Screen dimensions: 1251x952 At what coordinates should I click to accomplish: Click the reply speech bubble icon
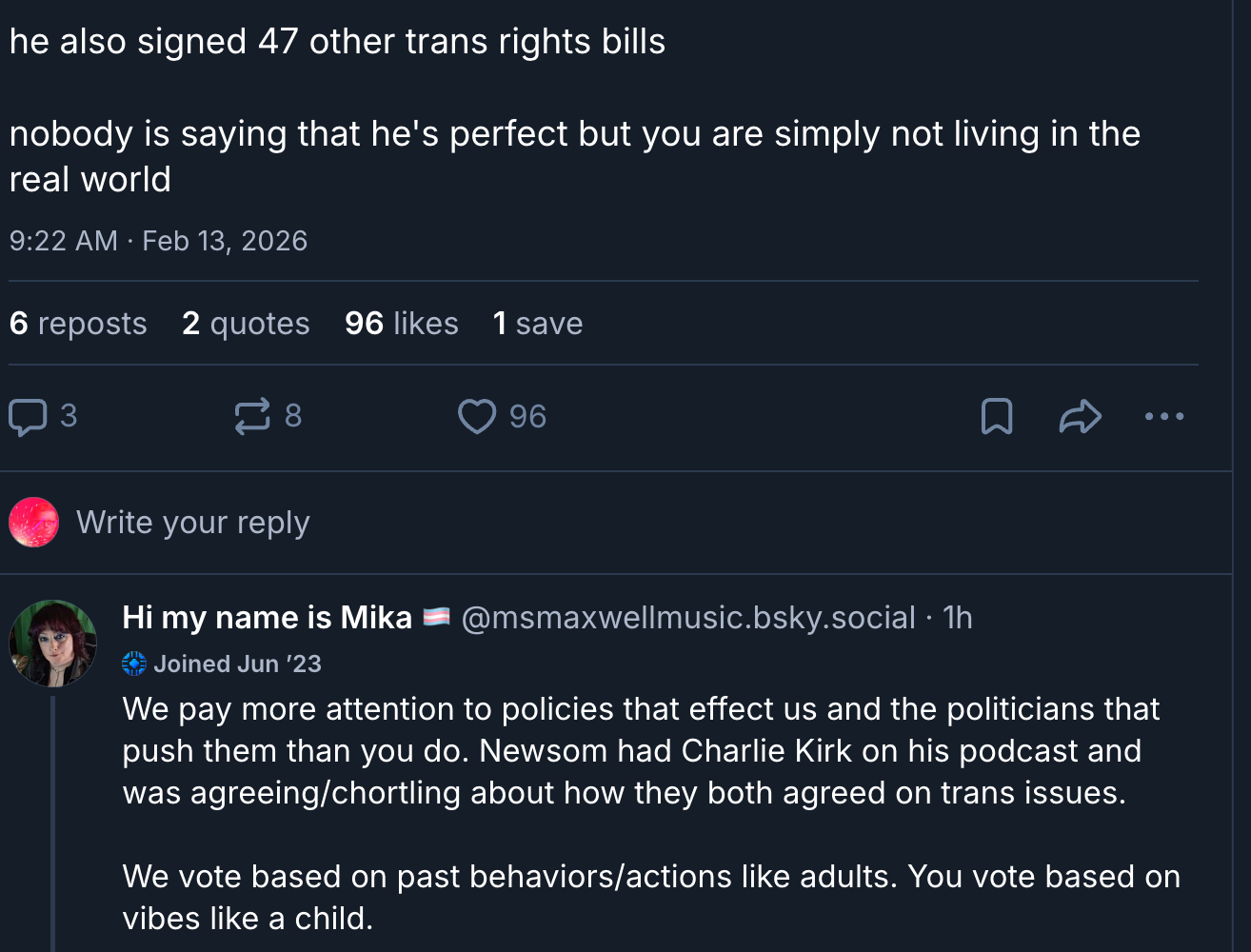click(29, 417)
